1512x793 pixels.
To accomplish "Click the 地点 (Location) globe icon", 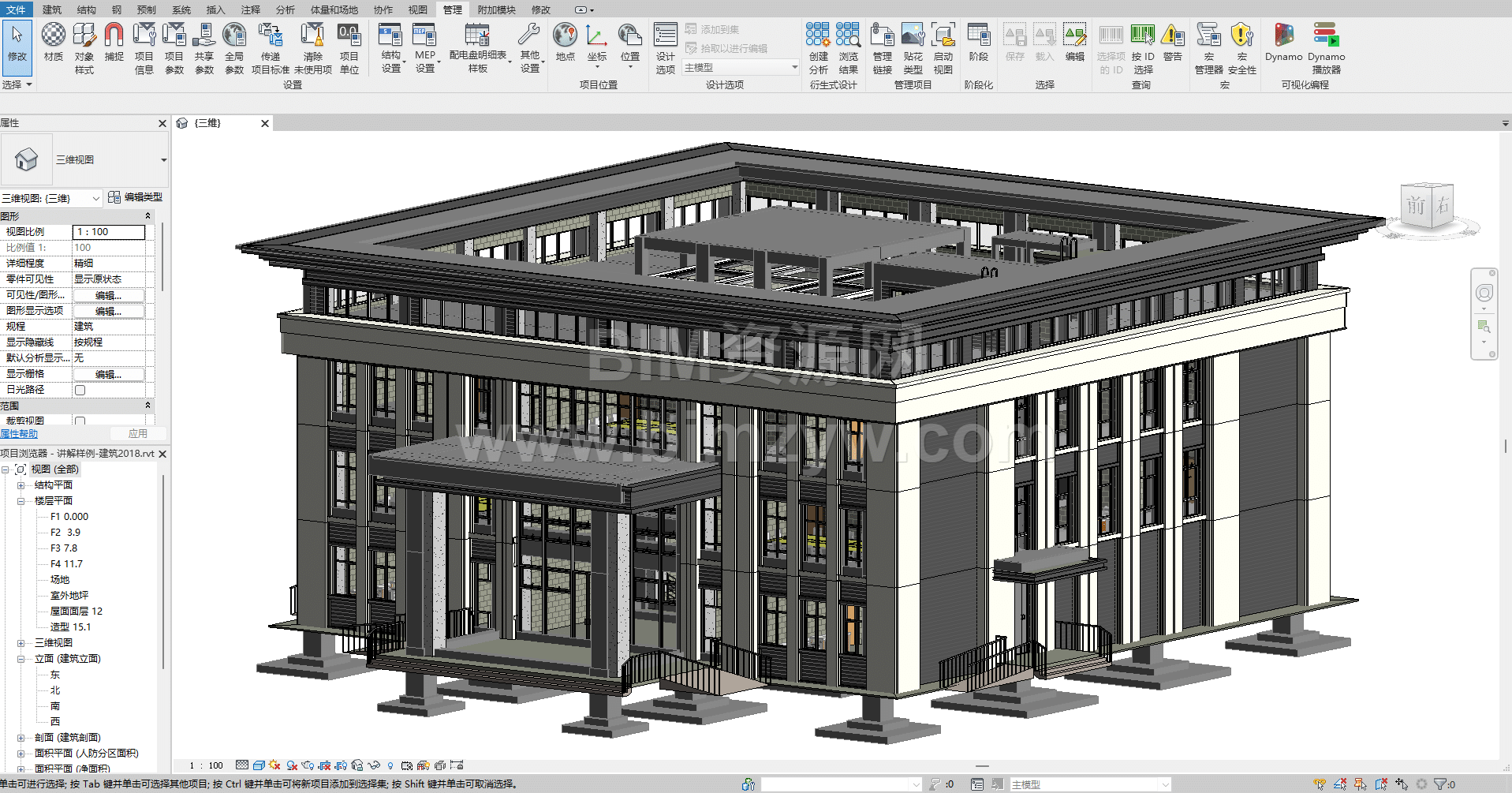I will coord(565,36).
